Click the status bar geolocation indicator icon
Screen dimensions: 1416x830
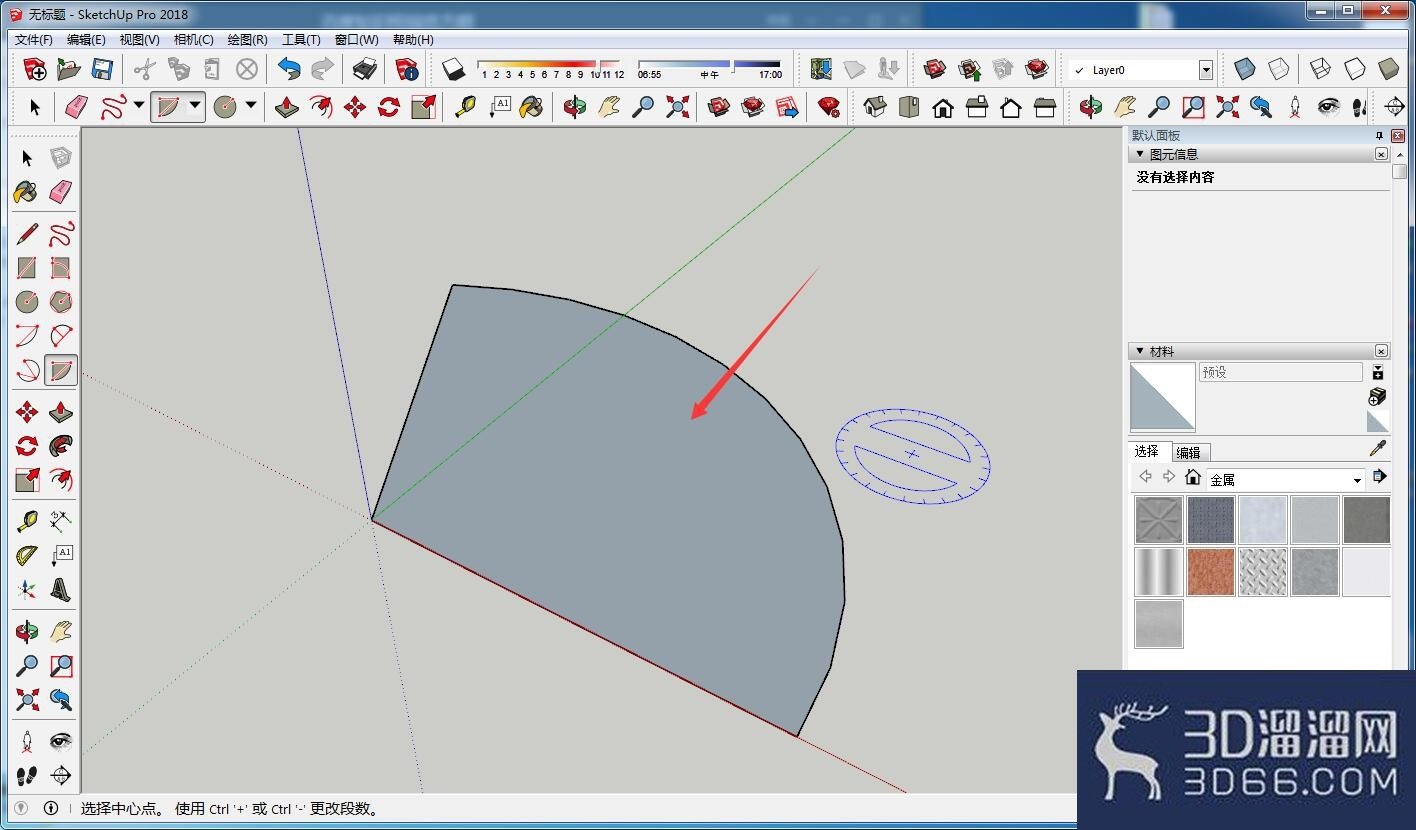(x=21, y=808)
